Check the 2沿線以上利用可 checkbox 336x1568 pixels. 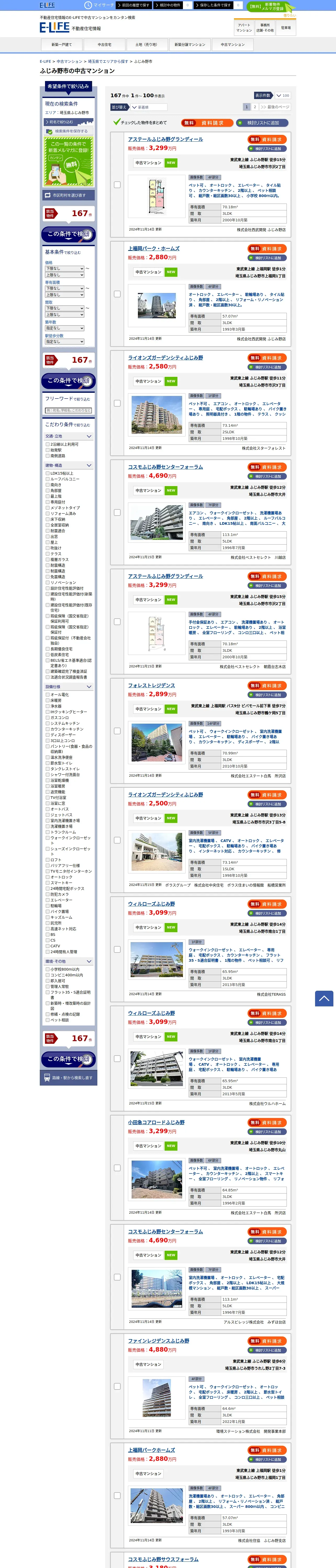(x=48, y=444)
